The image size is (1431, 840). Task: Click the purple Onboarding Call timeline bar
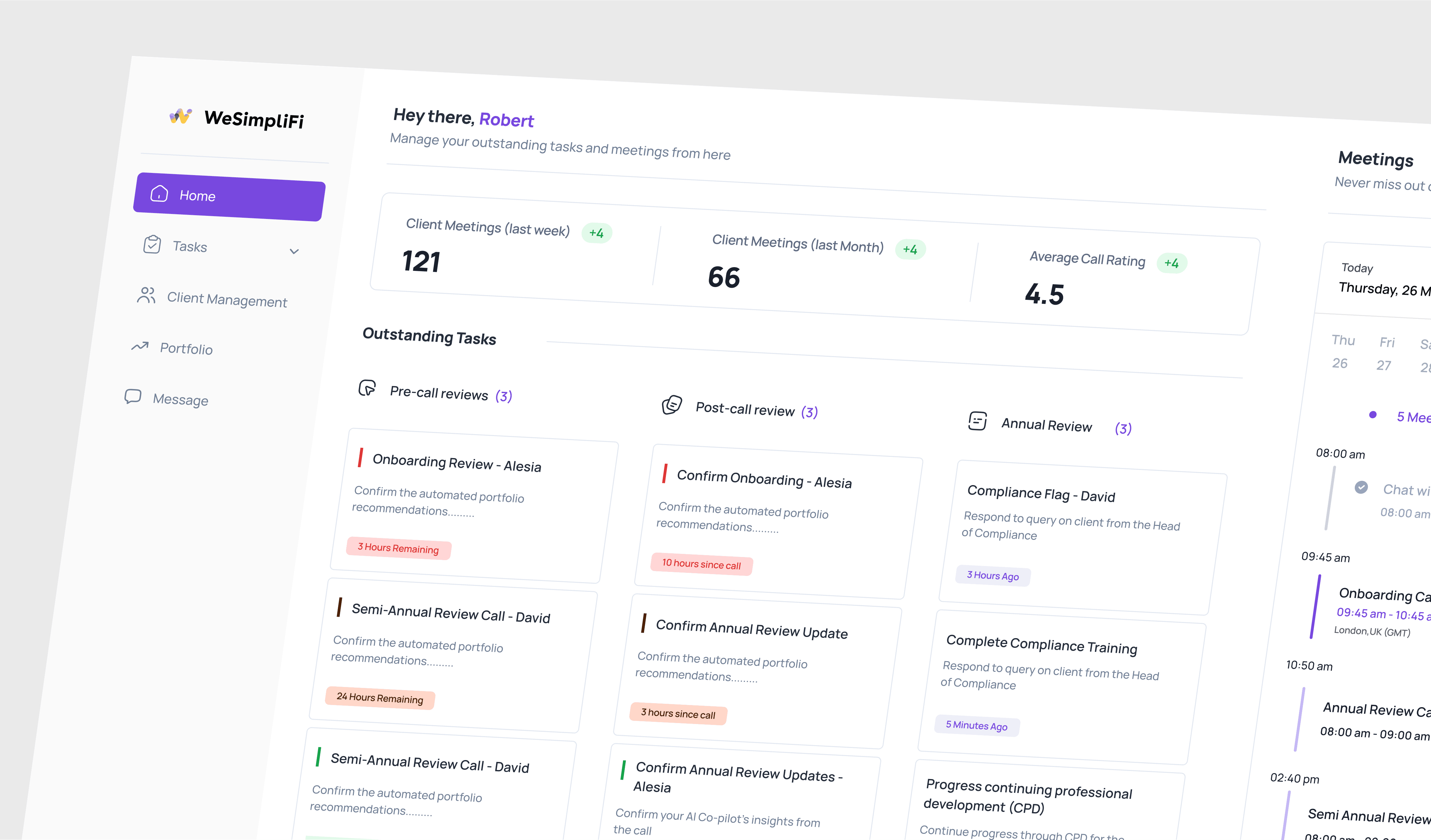[x=1315, y=606]
